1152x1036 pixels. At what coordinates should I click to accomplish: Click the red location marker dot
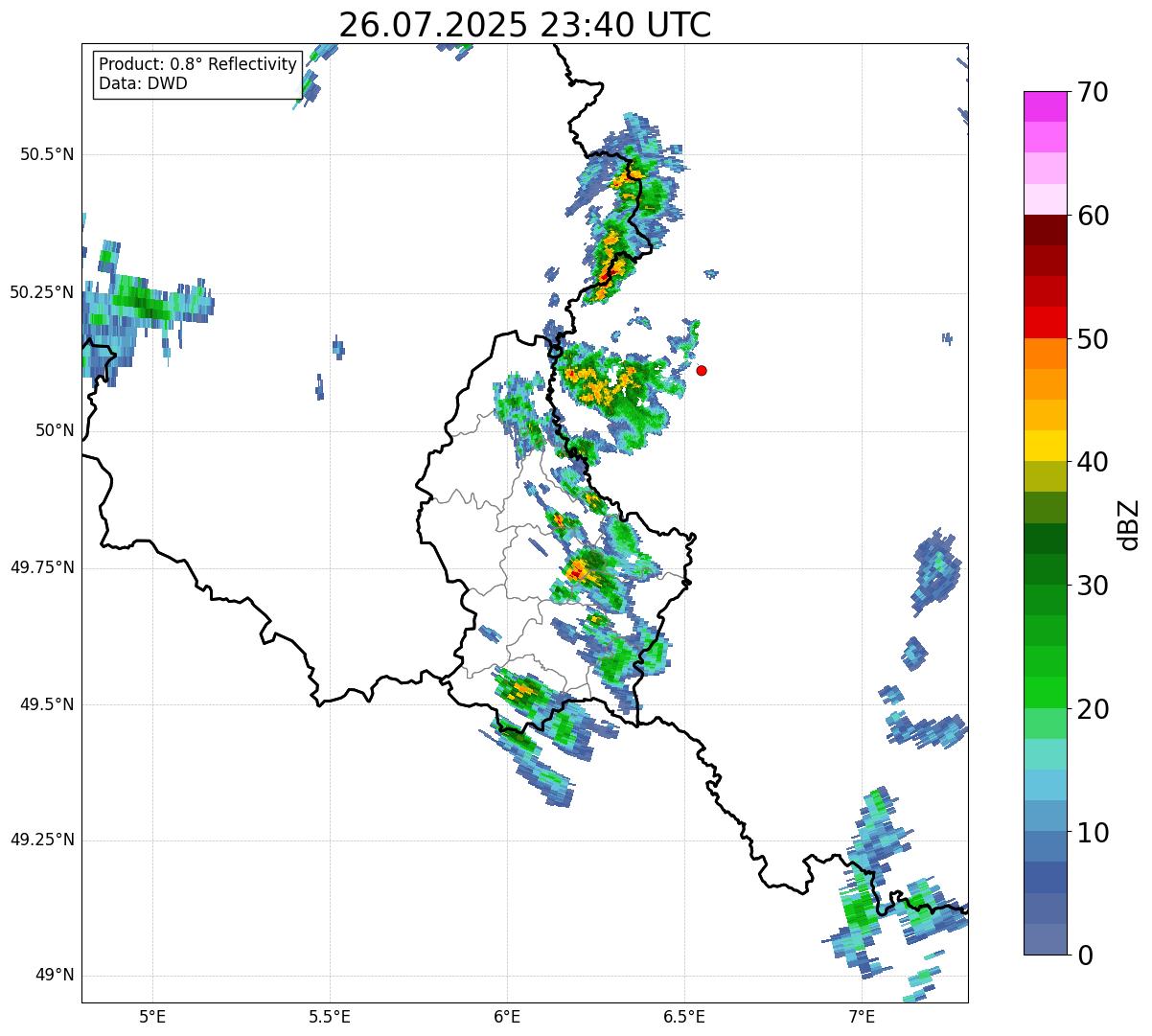[702, 370]
